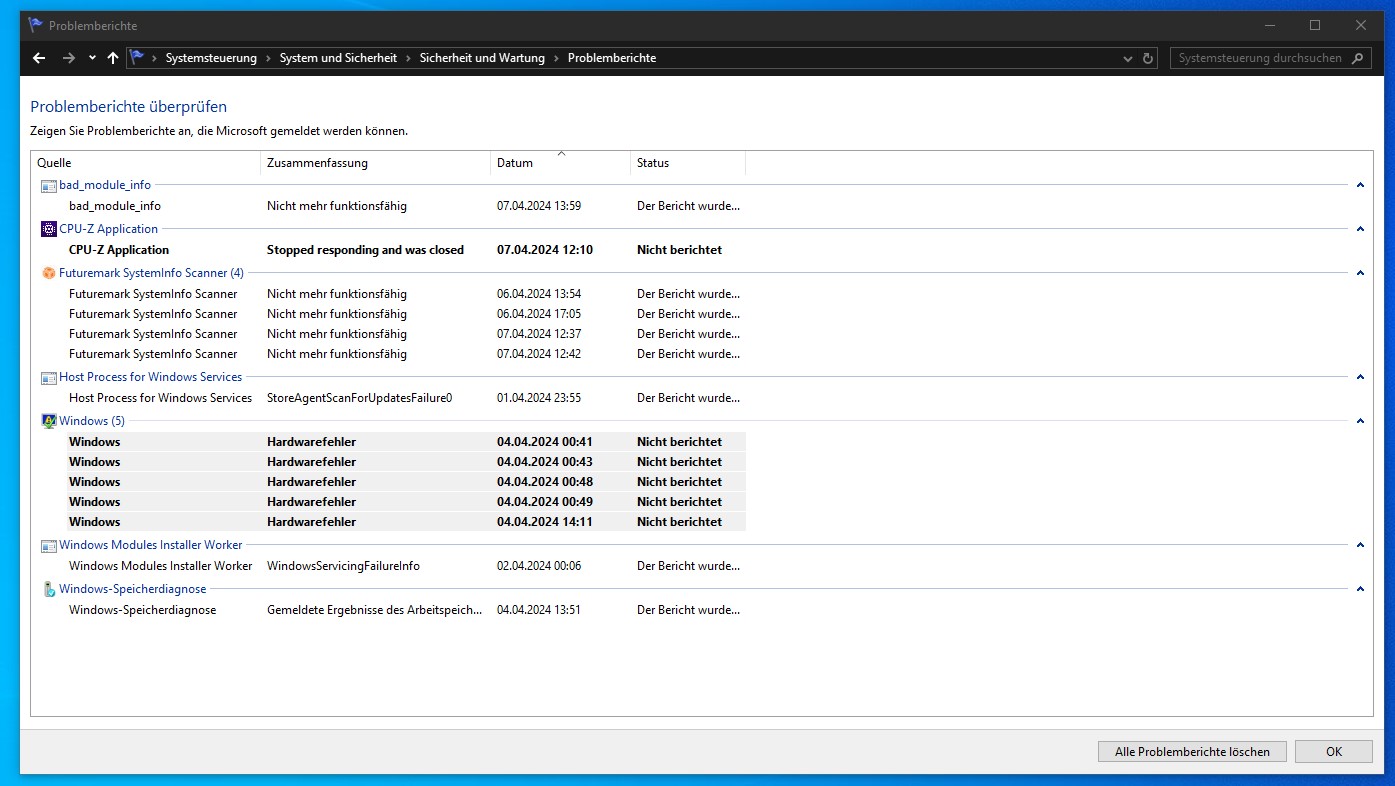Select Futuremark SystemInfo Scanner (4) group header
This screenshot has width=1395, height=786.
151,273
